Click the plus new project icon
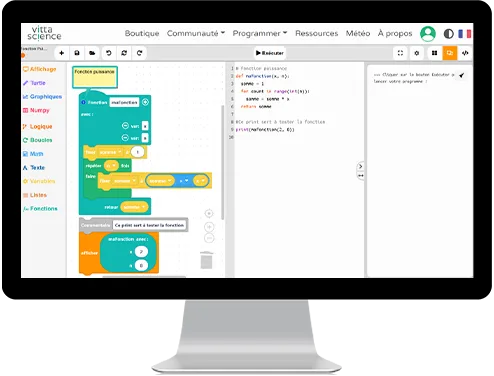The height and width of the screenshot is (376, 494). pyautogui.click(x=62, y=53)
